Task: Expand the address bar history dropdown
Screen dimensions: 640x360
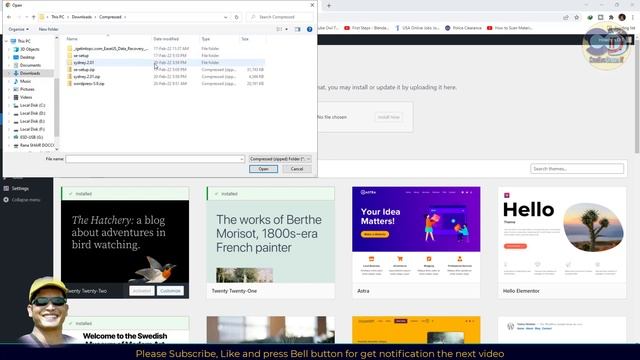Action: pos(226,17)
